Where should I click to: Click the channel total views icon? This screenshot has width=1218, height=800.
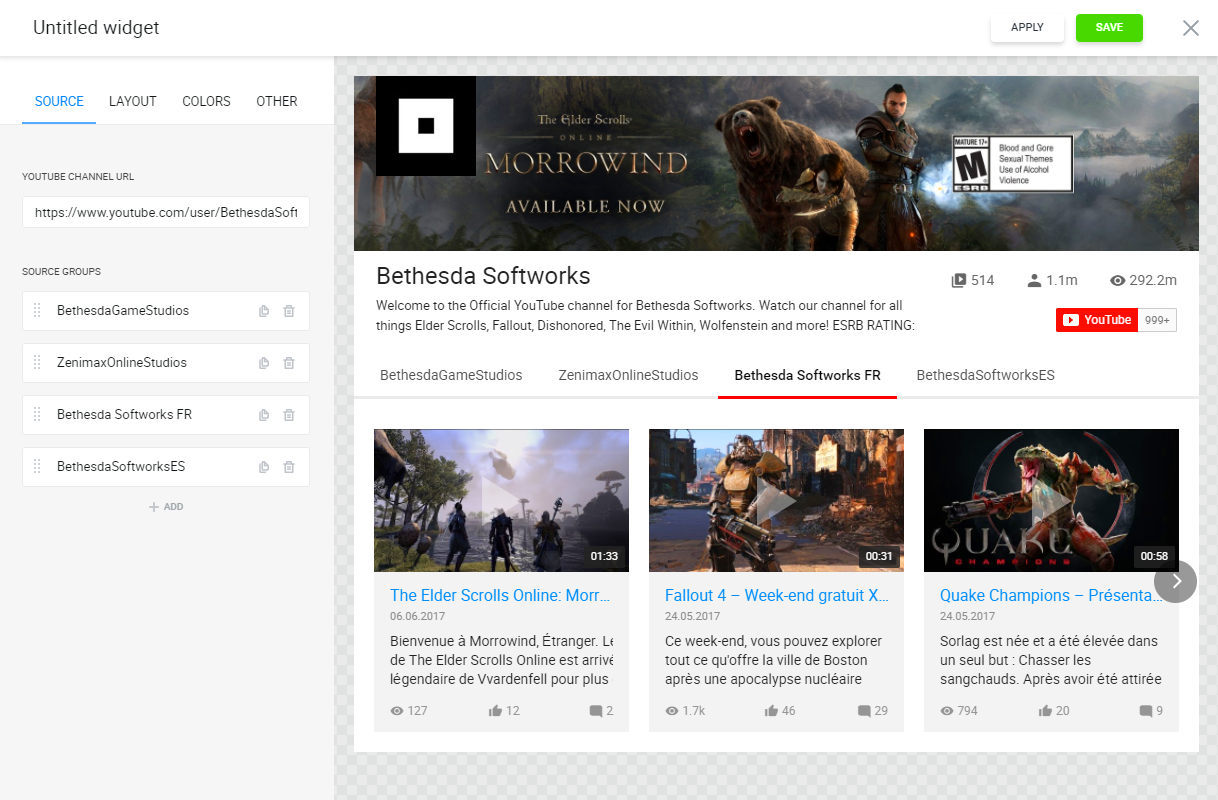[1118, 281]
